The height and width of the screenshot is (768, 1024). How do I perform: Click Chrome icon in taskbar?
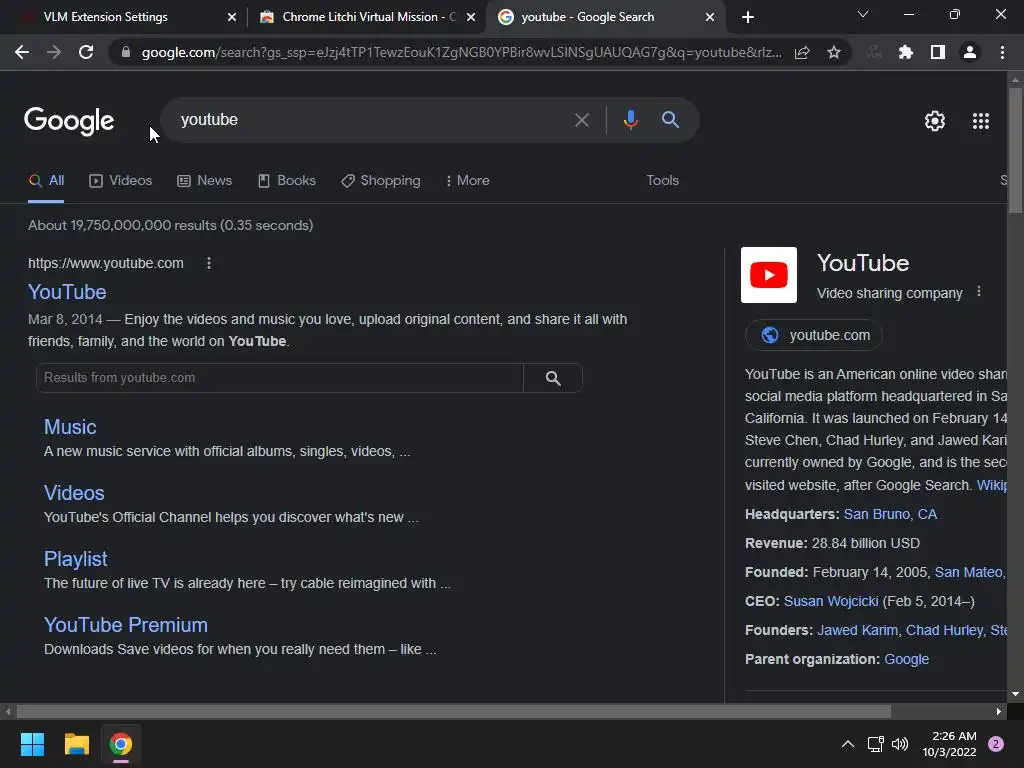[x=121, y=744]
